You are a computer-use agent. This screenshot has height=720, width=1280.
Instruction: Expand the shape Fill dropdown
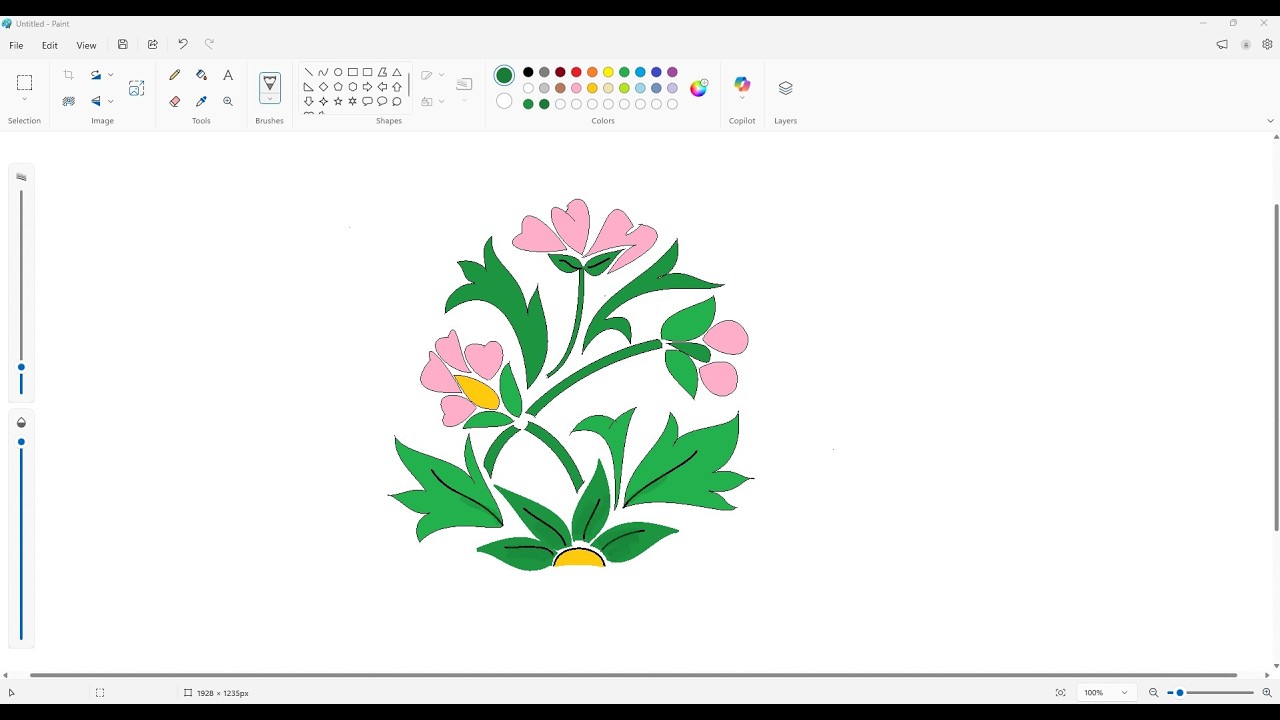click(441, 101)
